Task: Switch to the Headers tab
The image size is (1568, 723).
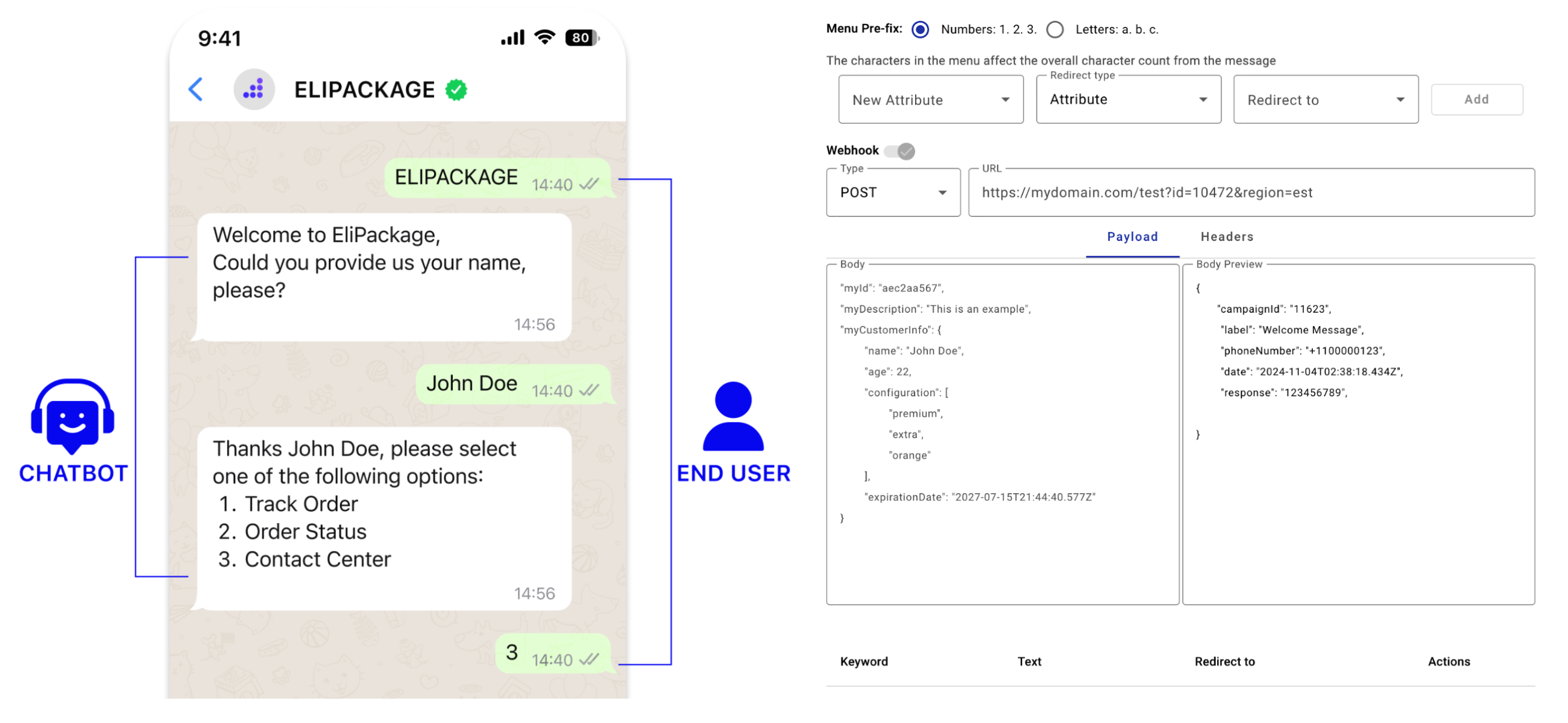Action: [1226, 237]
